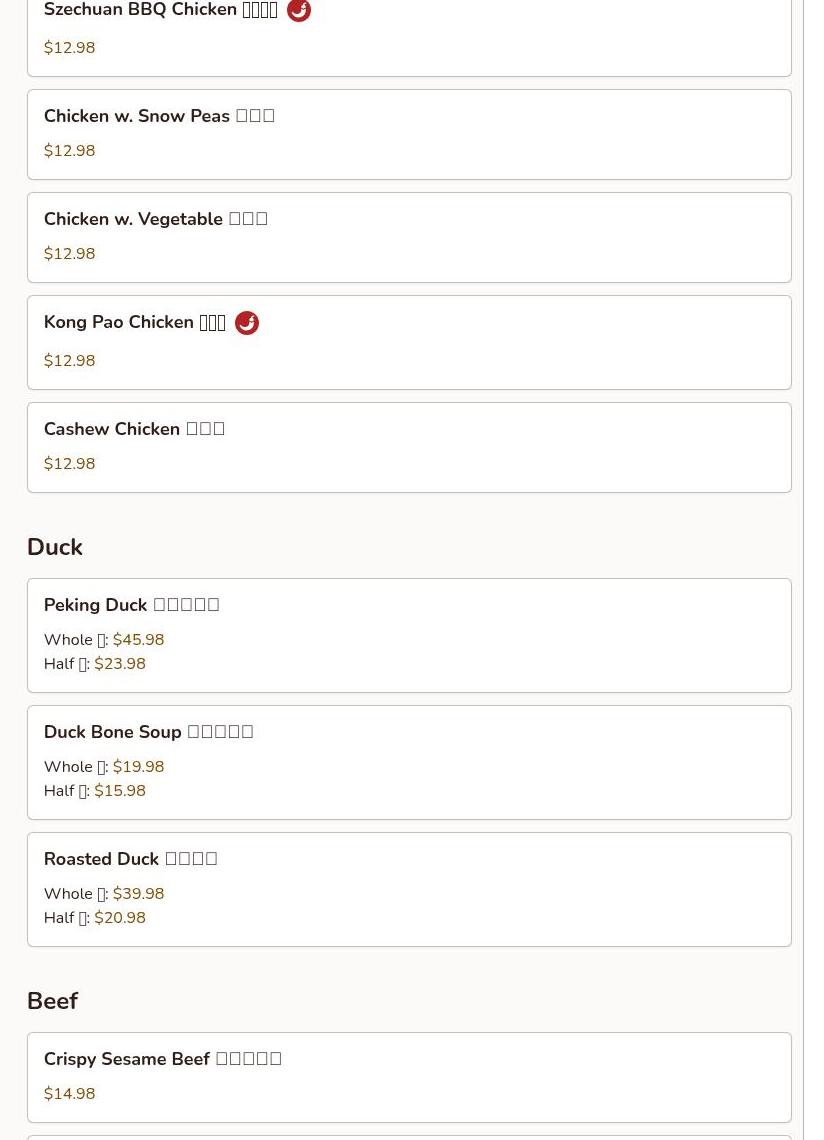
Task: Click the Beef section heading
Action: coord(52,1001)
